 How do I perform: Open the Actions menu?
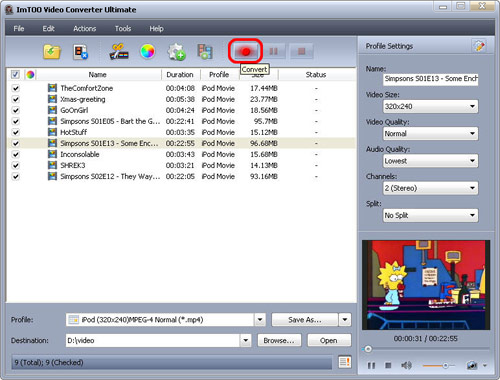[85, 29]
